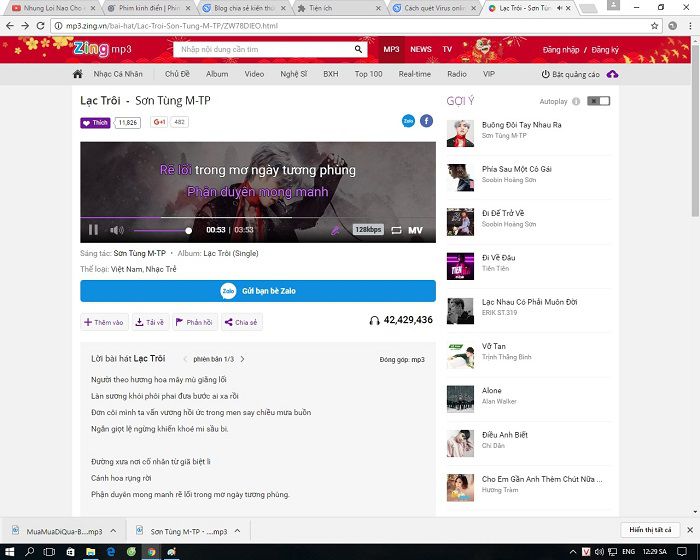The image size is (700, 560).
Task: Click Gửi bạn bè Zalo button
Action: (258, 291)
